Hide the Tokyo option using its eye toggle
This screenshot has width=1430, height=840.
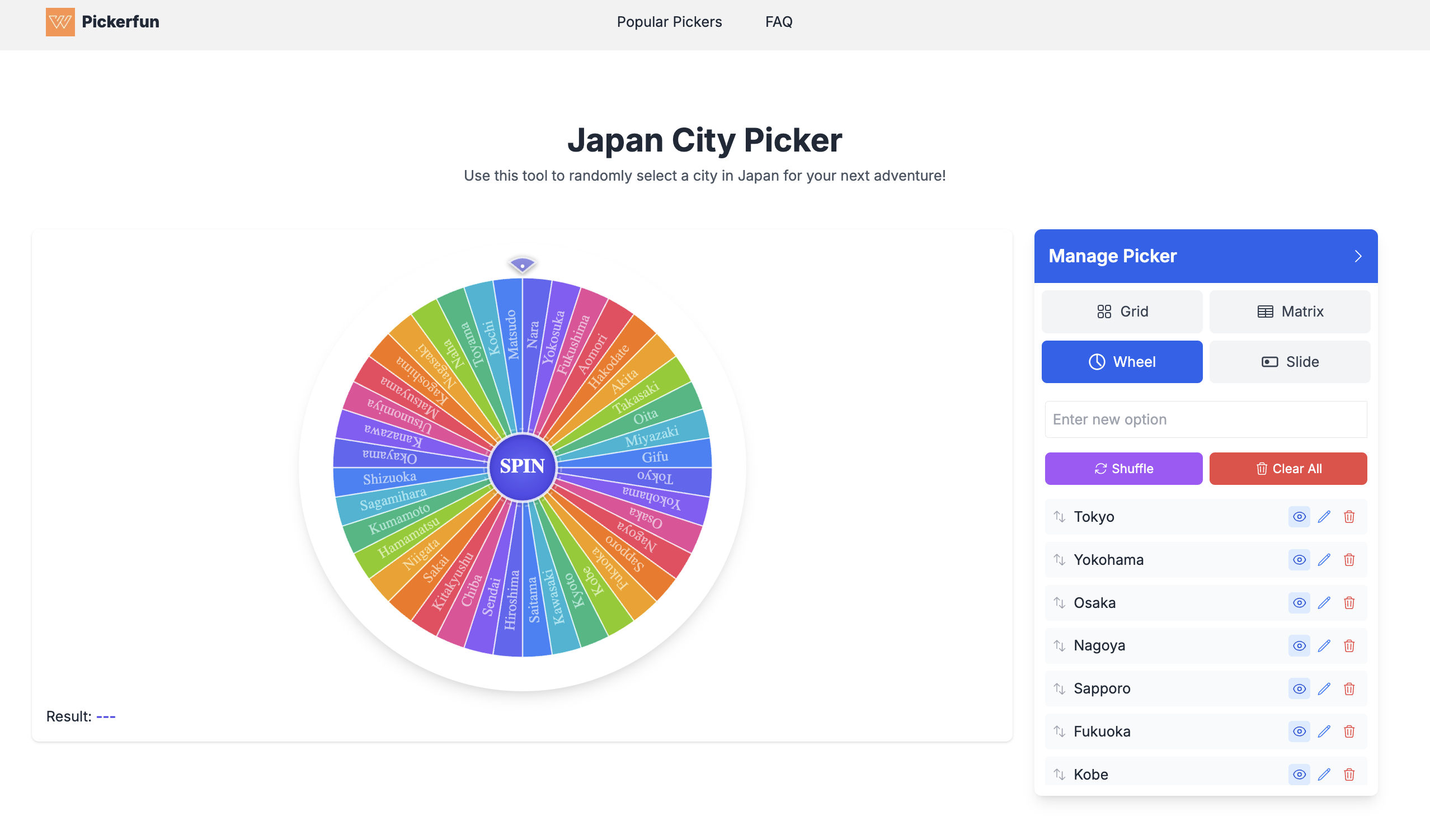[x=1299, y=517]
